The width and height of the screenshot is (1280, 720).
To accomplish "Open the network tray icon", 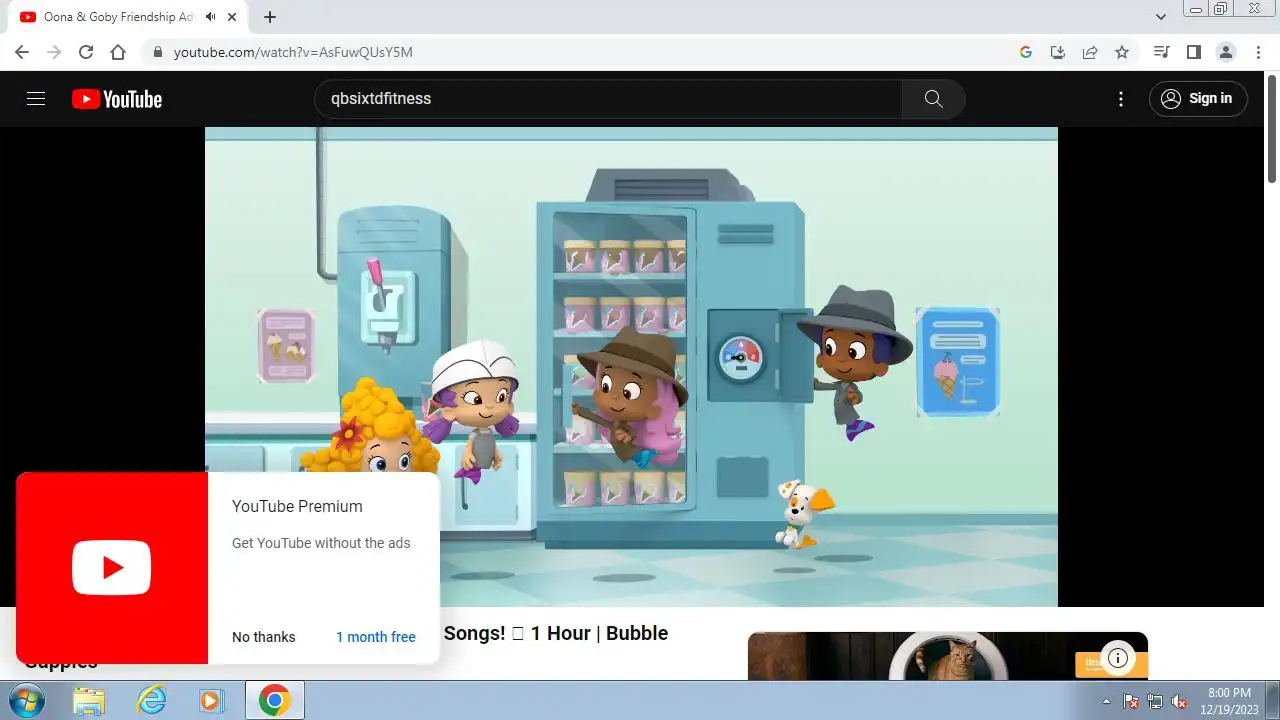I will coord(1155,701).
